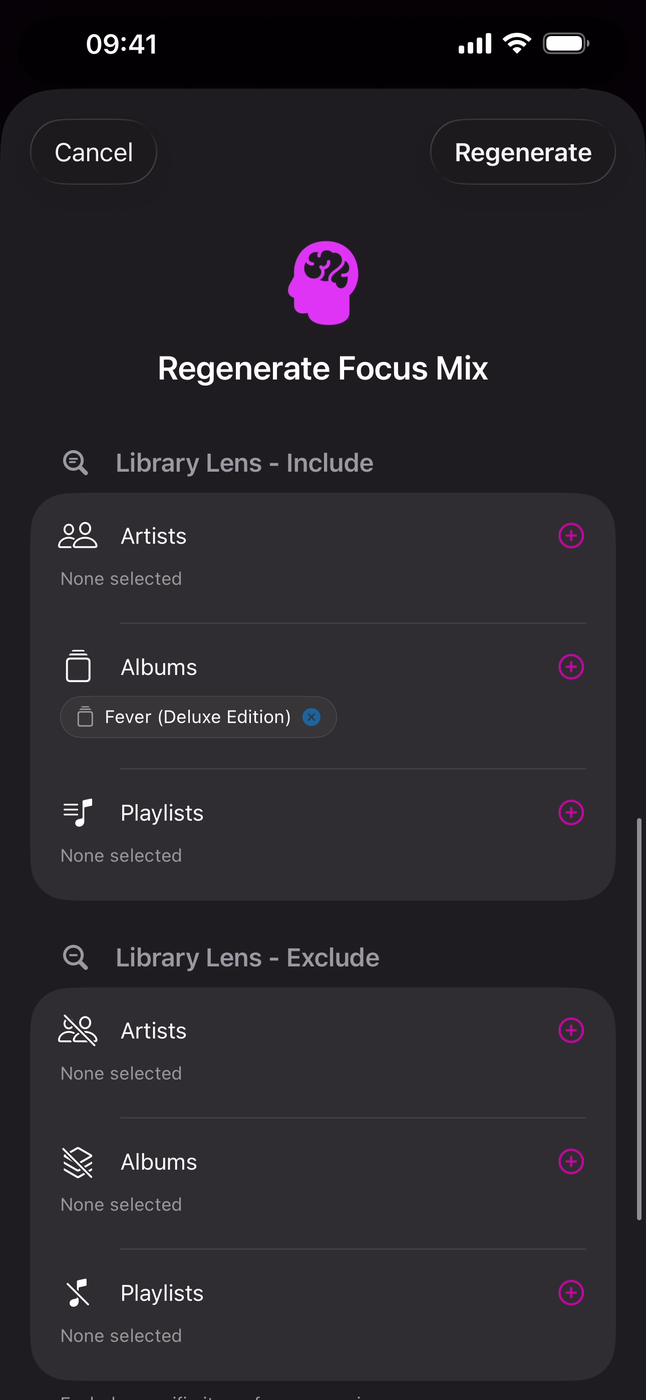Add an artist to the Exclude lens
This screenshot has width=646, height=1400.
[571, 1031]
